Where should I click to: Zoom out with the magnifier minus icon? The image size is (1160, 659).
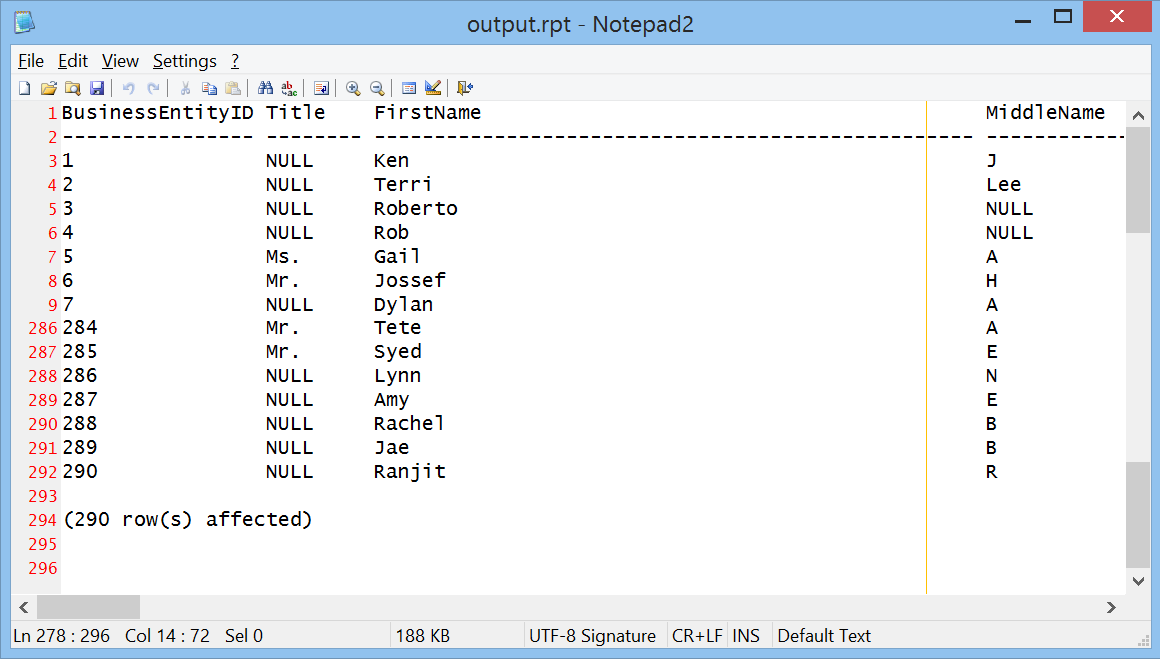click(377, 88)
